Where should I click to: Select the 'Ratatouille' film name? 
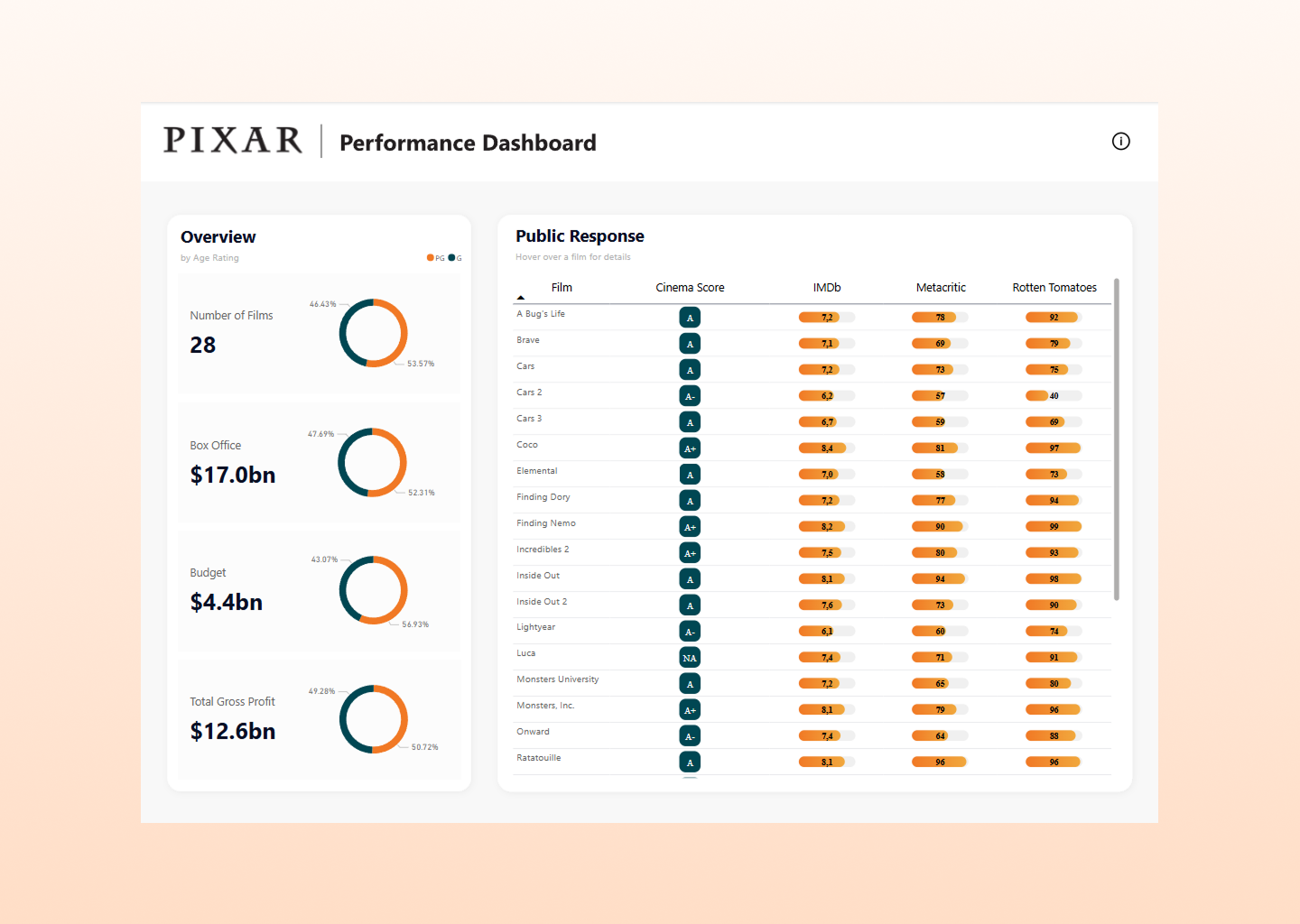point(539,758)
